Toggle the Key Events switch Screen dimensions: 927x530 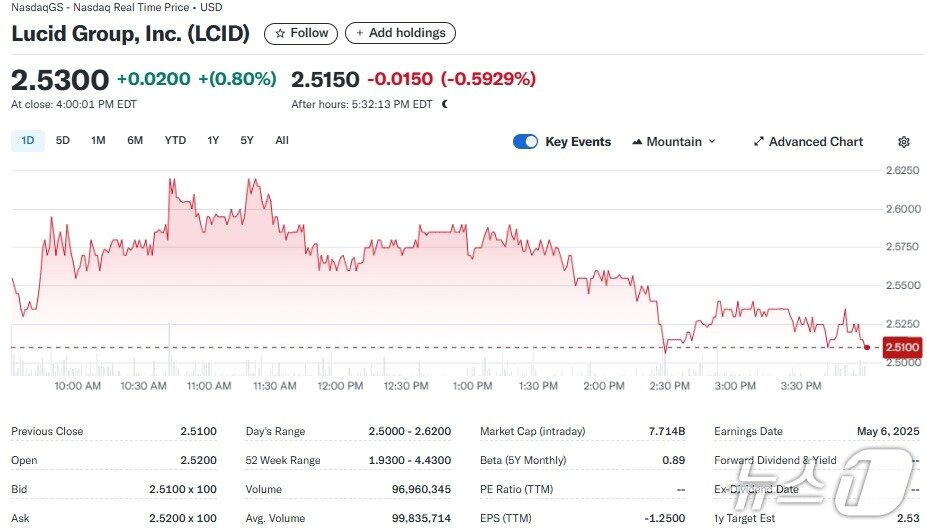[x=525, y=142]
